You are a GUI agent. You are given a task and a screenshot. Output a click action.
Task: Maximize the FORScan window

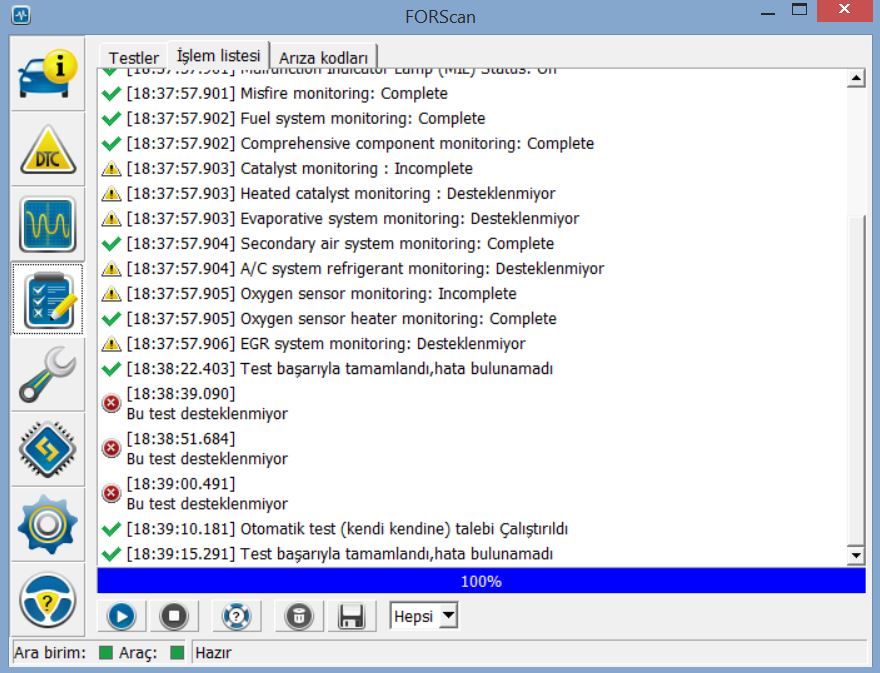point(799,10)
